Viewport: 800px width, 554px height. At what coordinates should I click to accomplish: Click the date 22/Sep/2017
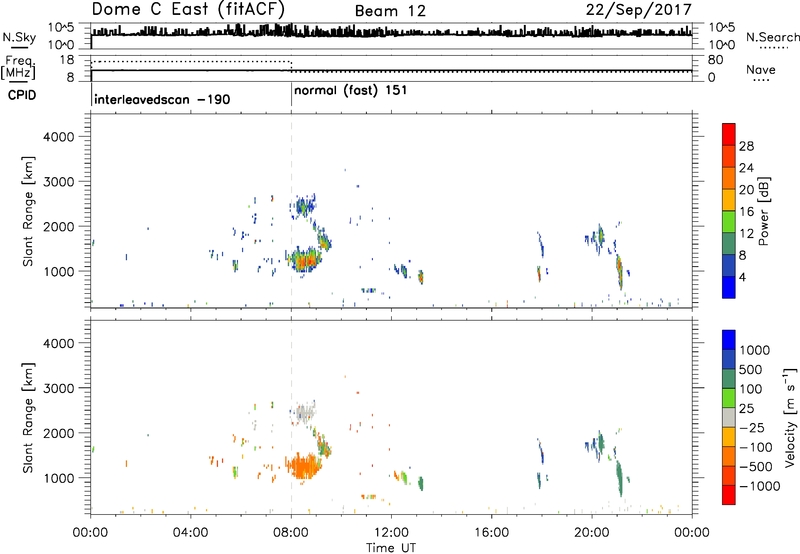[638, 10]
